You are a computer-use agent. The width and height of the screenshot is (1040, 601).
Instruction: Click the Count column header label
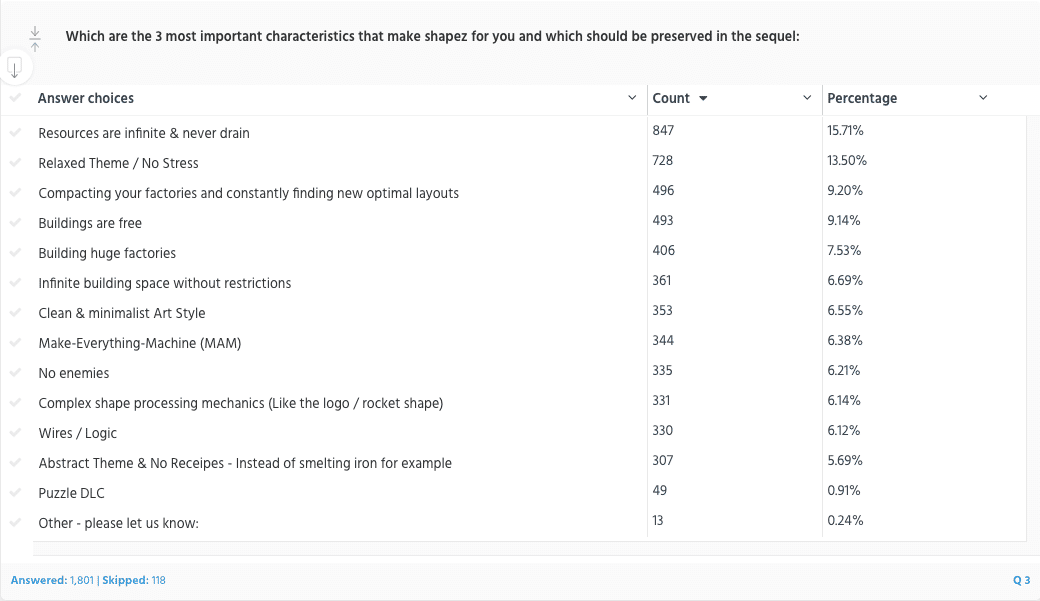(671, 98)
